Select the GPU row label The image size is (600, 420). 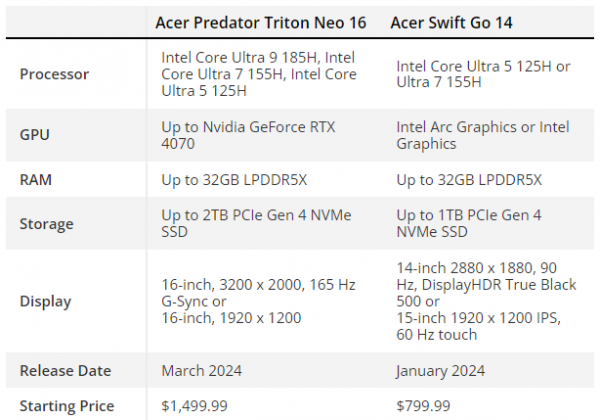(x=36, y=135)
